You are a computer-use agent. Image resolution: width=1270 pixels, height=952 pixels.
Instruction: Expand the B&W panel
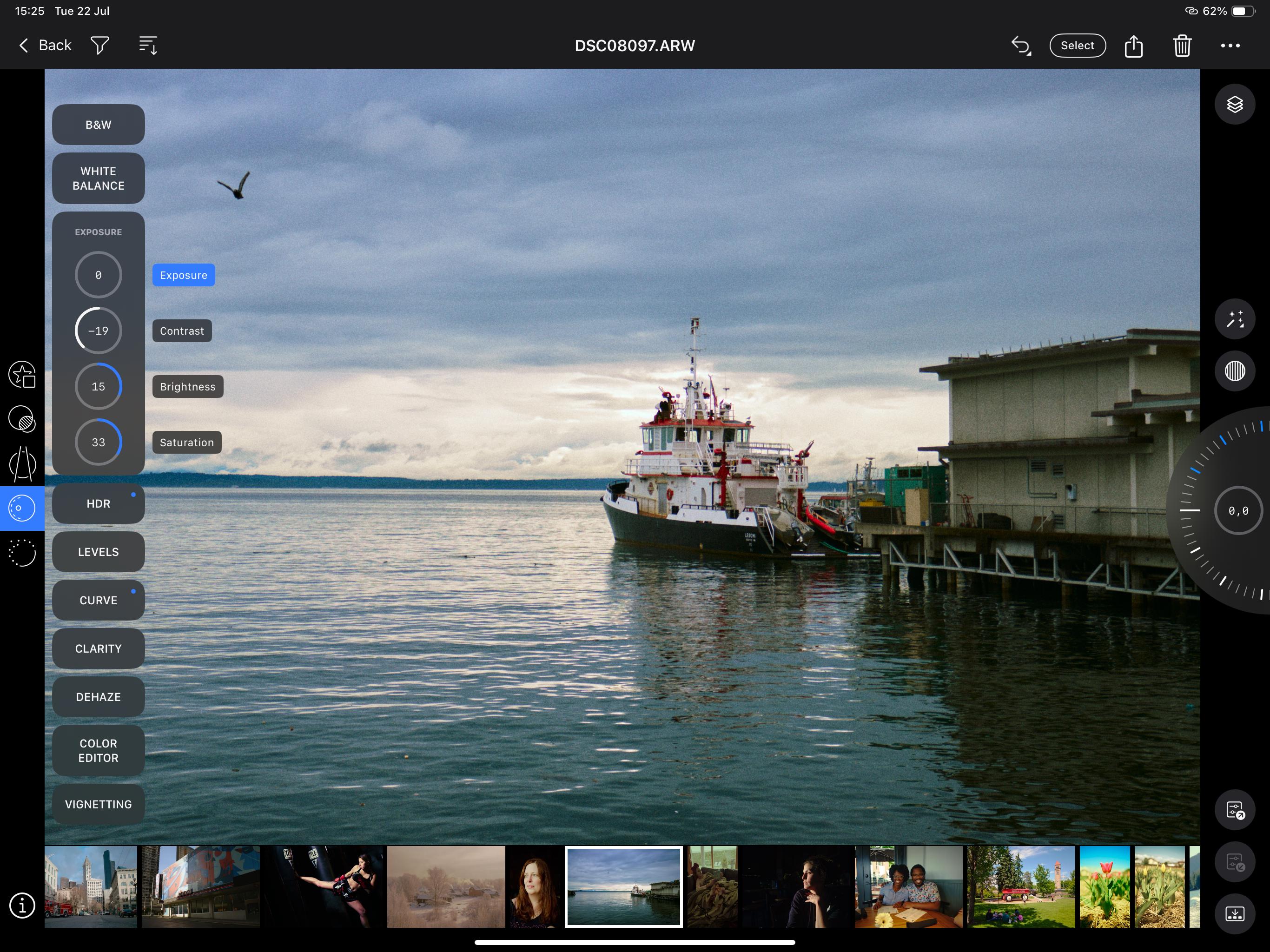point(98,125)
